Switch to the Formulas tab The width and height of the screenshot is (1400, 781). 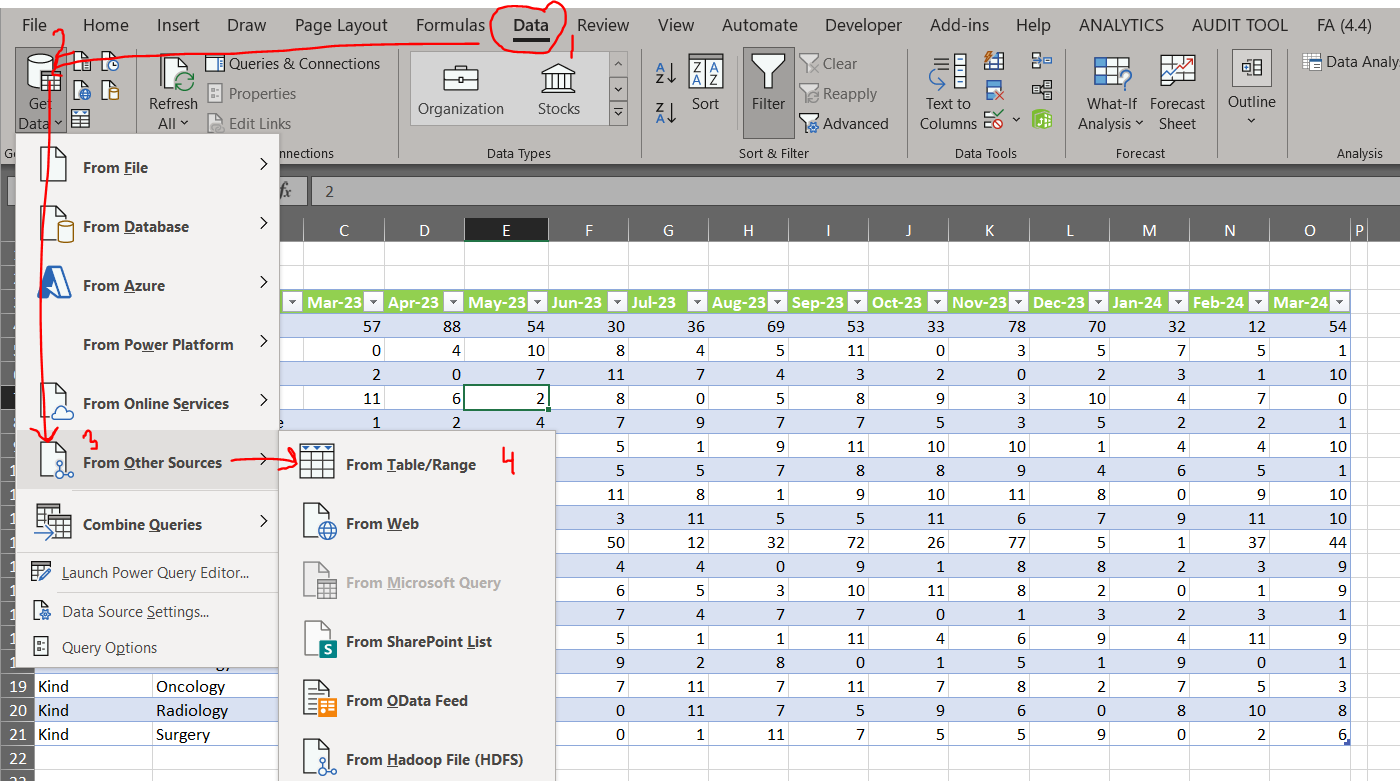tap(450, 25)
